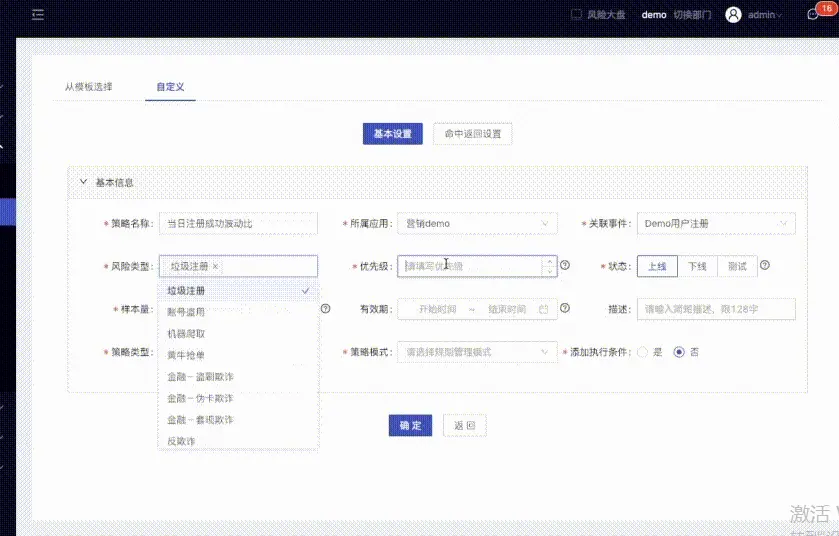Open the 策略模式 dropdown

click(x=477, y=352)
